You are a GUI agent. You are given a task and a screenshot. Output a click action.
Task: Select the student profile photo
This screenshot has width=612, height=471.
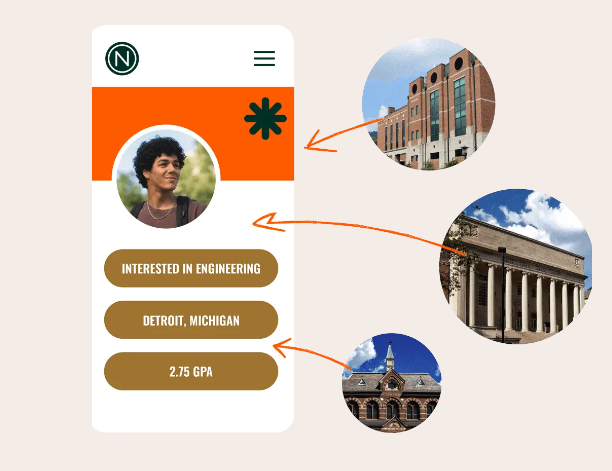pyautogui.click(x=166, y=178)
